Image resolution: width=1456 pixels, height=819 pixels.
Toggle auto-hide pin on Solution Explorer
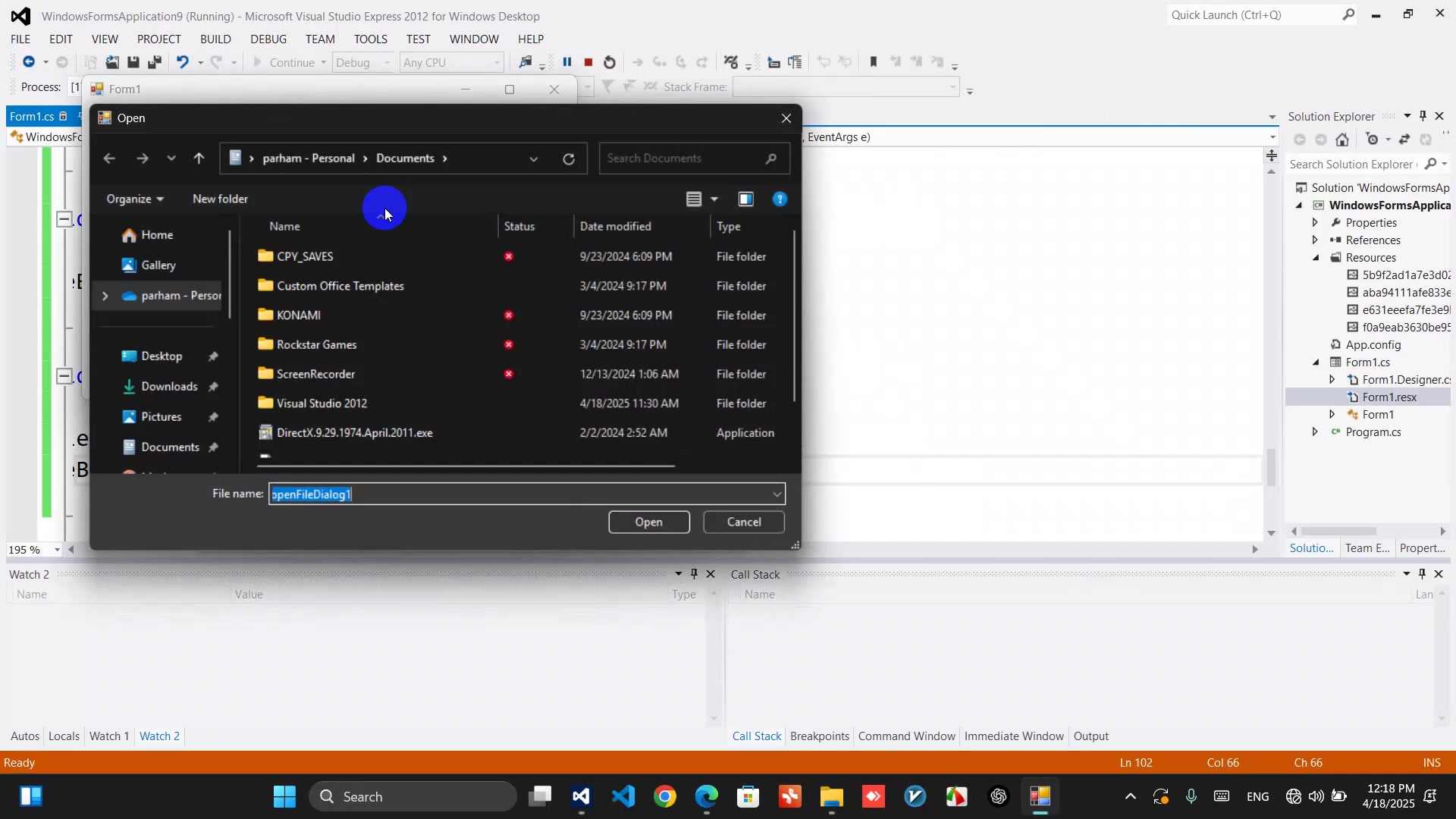click(x=1423, y=116)
